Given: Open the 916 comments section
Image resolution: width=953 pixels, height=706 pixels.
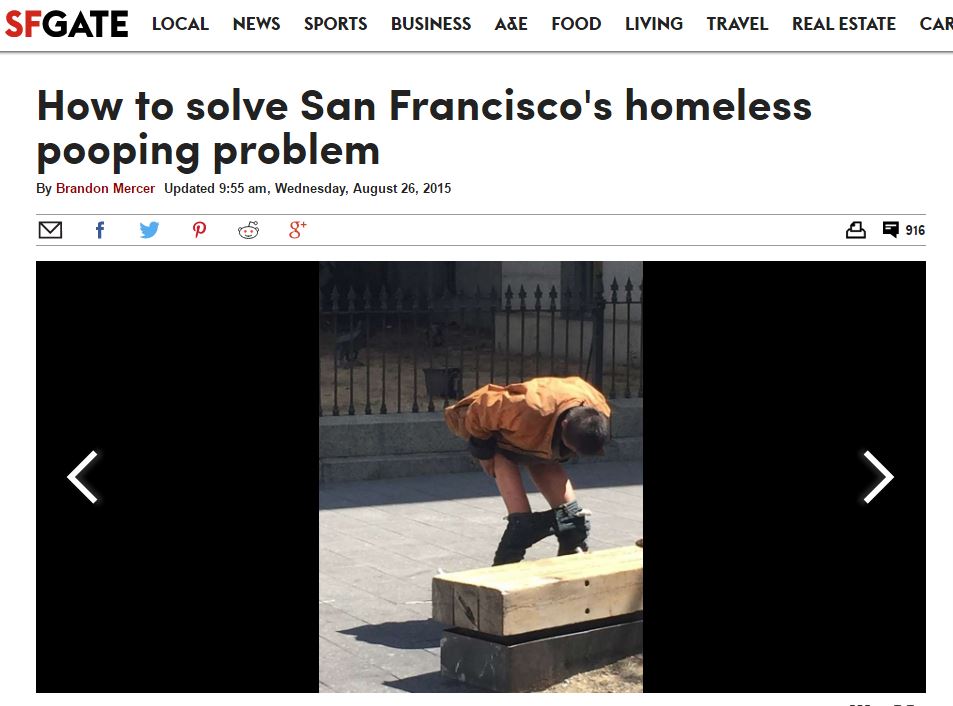Looking at the screenshot, I should (904, 230).
